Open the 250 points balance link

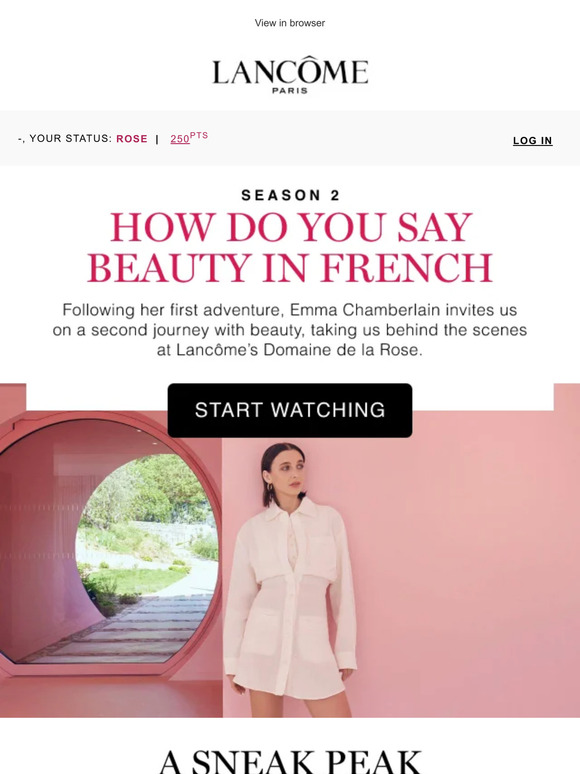point(180,139)
